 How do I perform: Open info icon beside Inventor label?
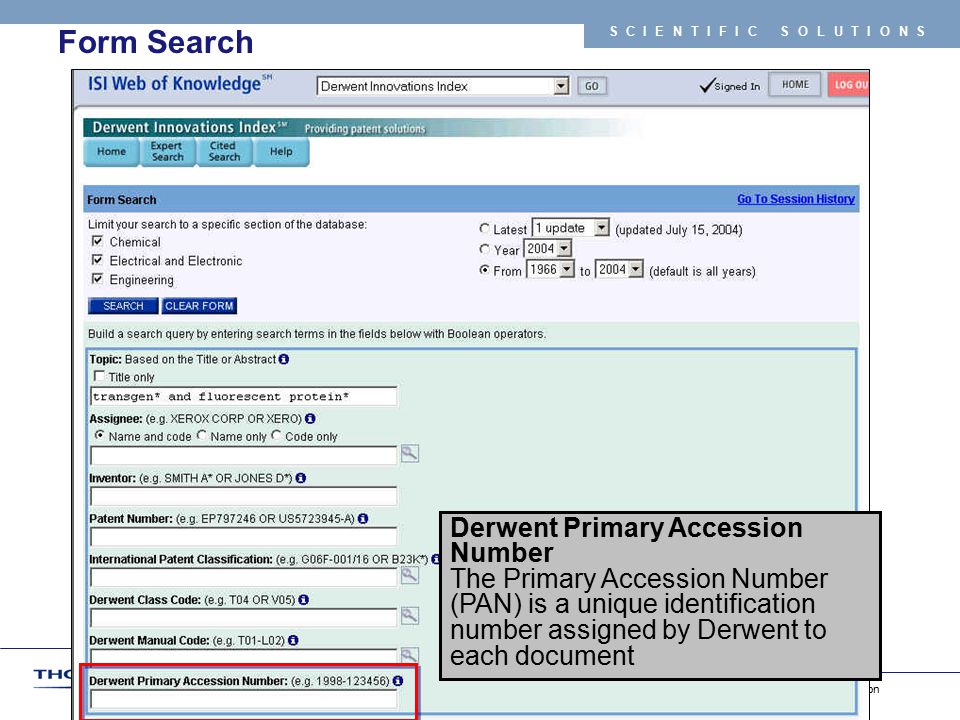(x=301, y=478)
